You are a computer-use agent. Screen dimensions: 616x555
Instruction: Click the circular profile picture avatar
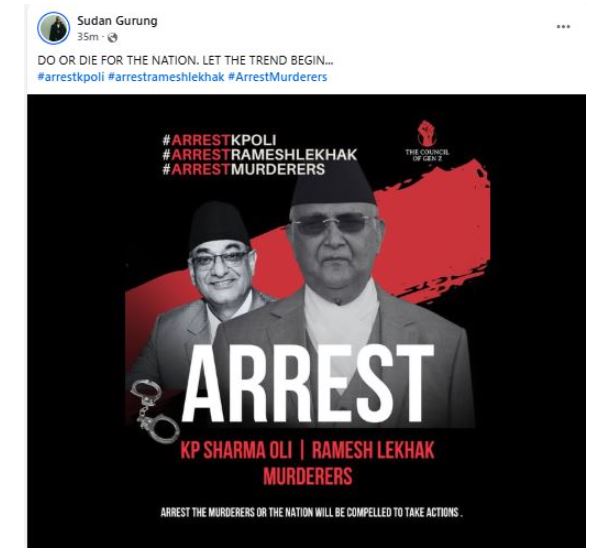tap(54, 28)
